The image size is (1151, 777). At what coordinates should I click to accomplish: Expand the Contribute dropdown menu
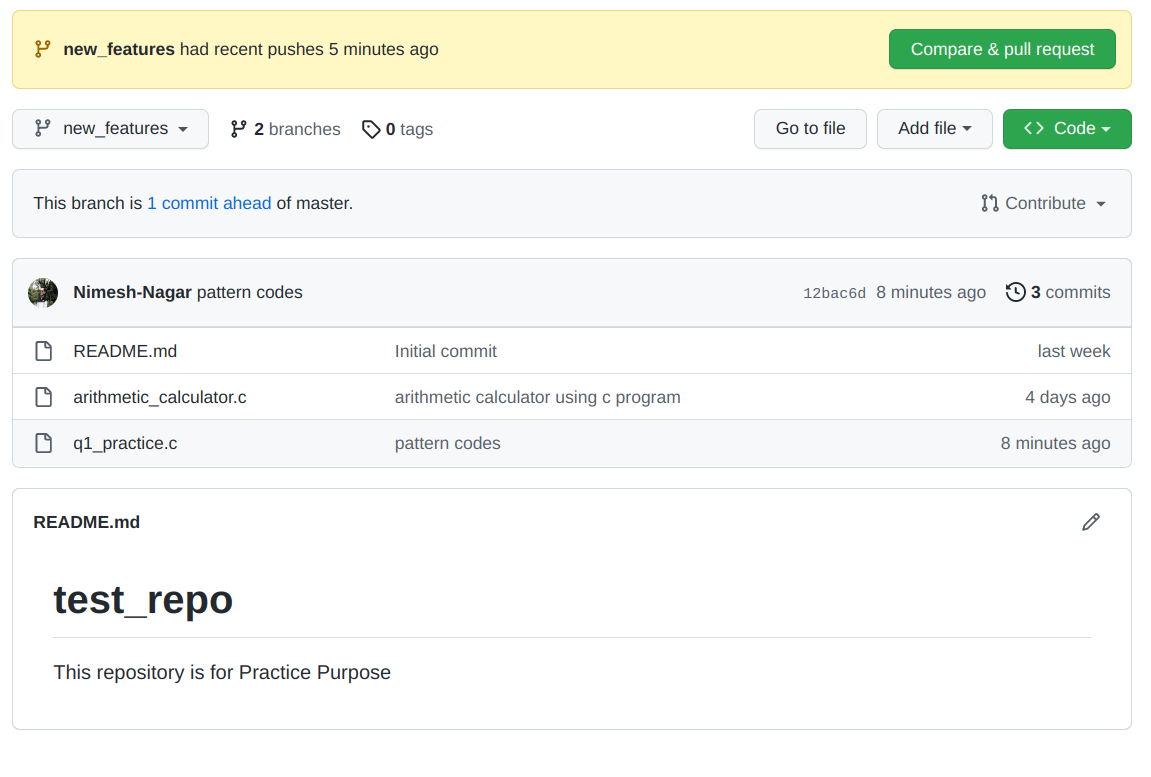tap(1044, 203)
